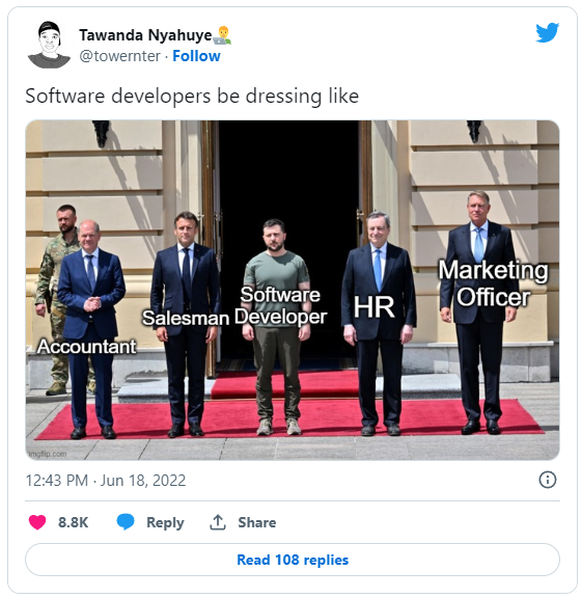This screenshot has height=598, width=582.
Task: Click the technologist emoji beside the name
Action: (x=223, y=35)
